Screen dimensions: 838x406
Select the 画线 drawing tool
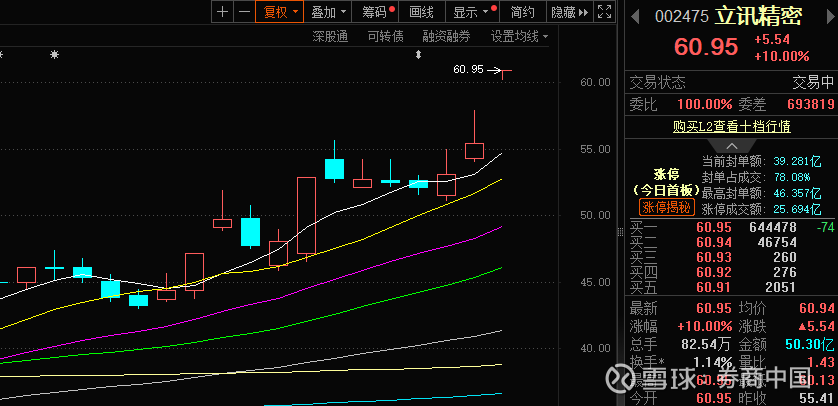click(421, 12)
